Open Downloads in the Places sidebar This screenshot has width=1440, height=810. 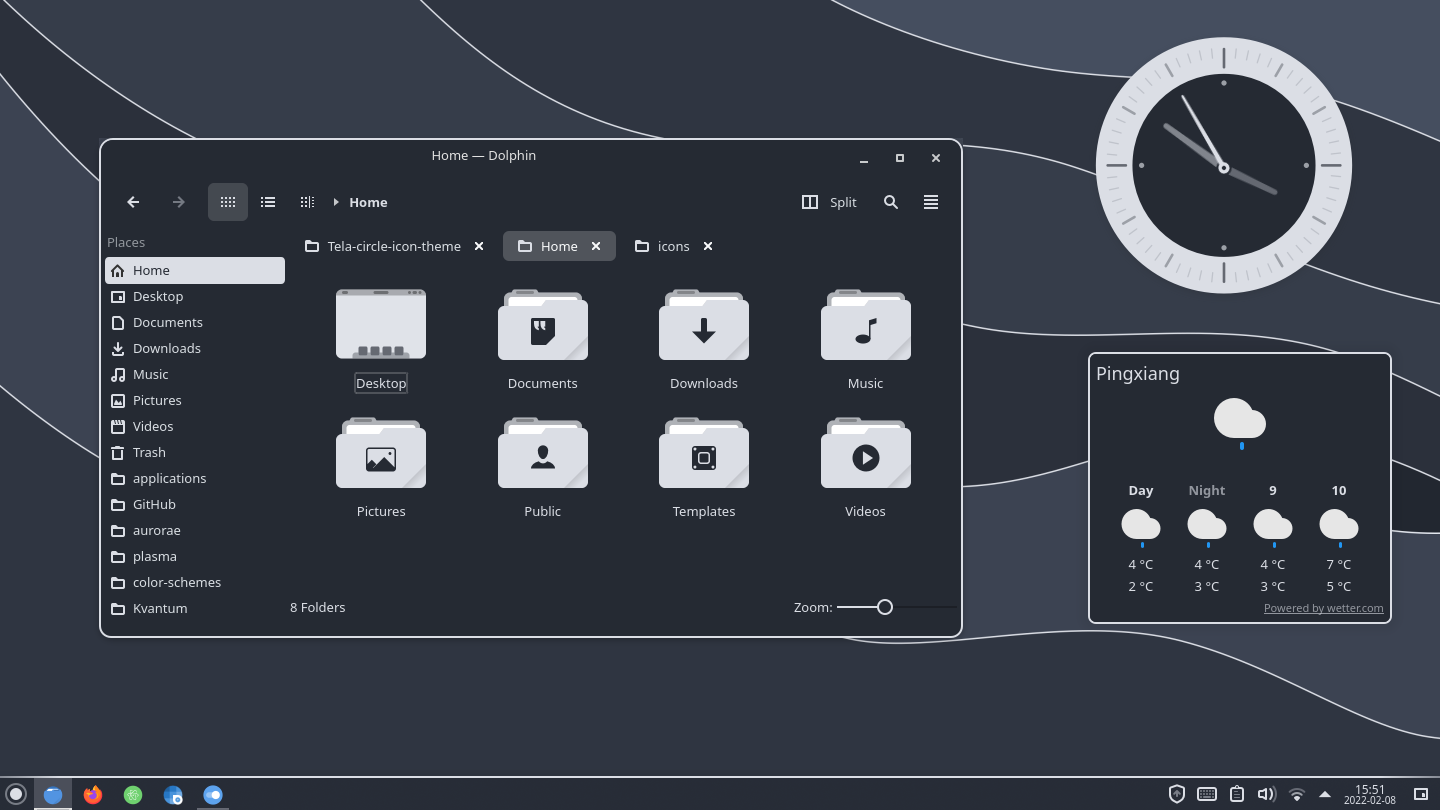coord(195,348)
